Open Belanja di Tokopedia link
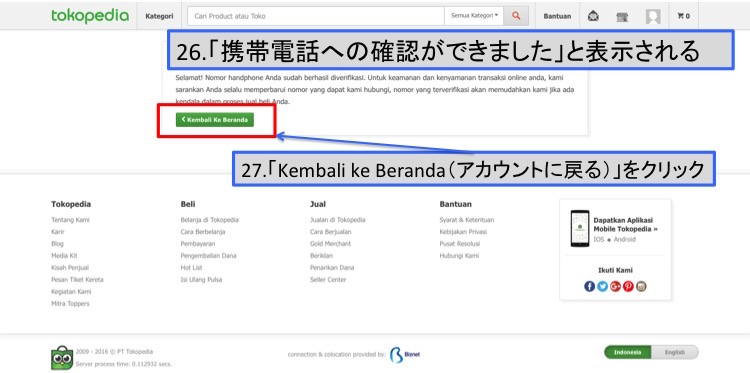Image resolution: width=750 pixels, height=373 pixels. pos(210,220)
